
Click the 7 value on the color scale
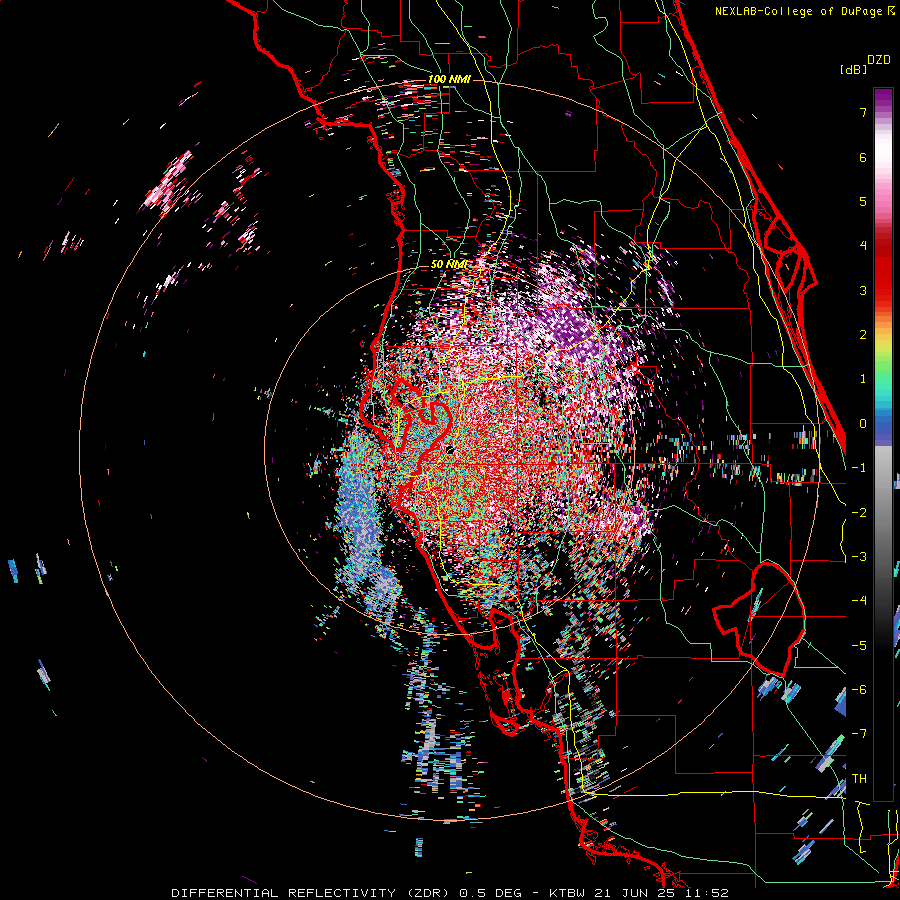[863, 112]
